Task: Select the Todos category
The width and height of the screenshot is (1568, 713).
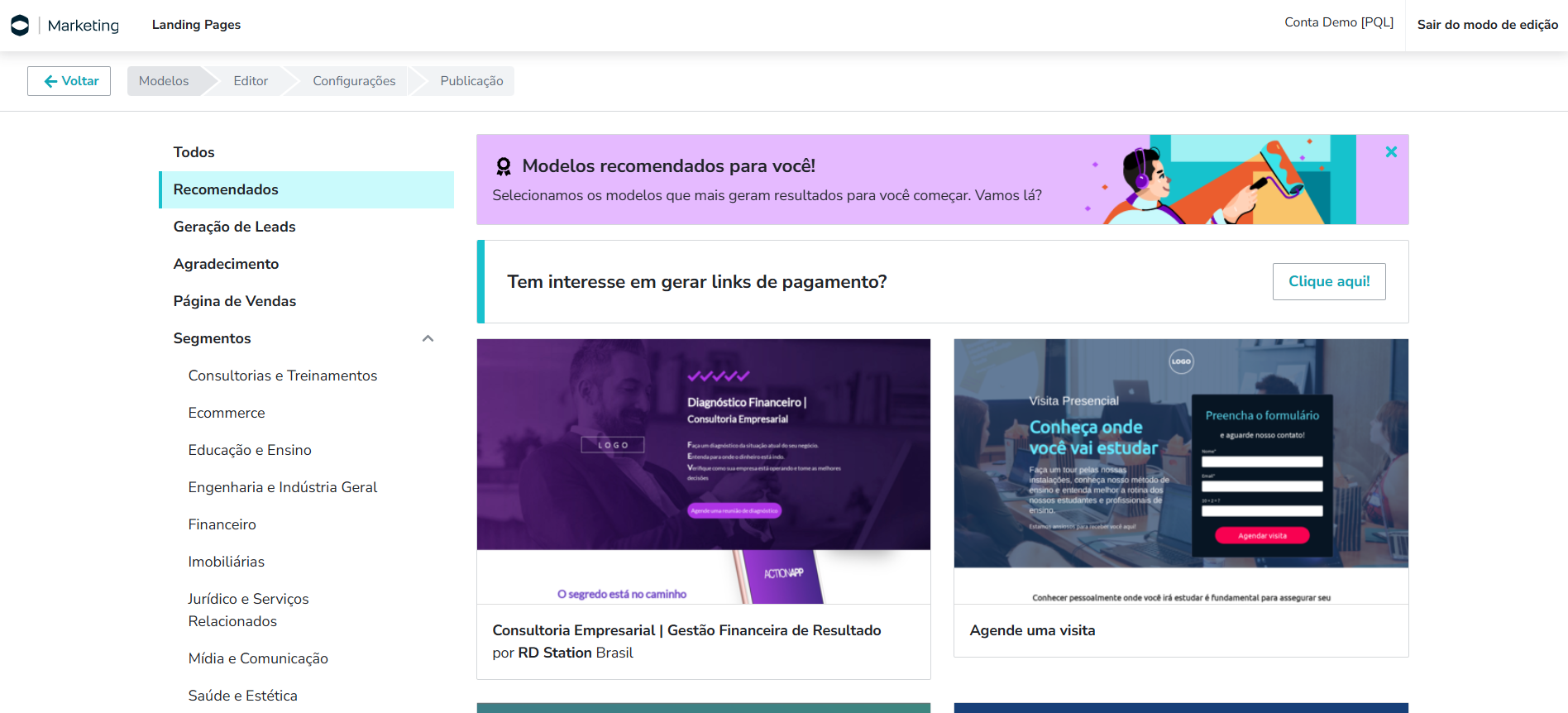Action: 306,152
